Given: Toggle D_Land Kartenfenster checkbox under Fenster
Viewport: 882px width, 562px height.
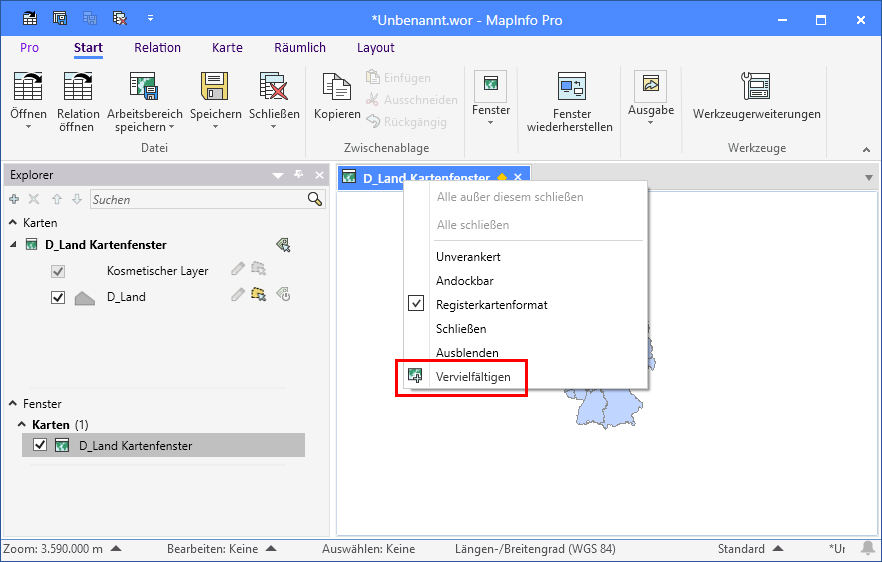Looking at the screenshot, I should click(x=39, y=445).
